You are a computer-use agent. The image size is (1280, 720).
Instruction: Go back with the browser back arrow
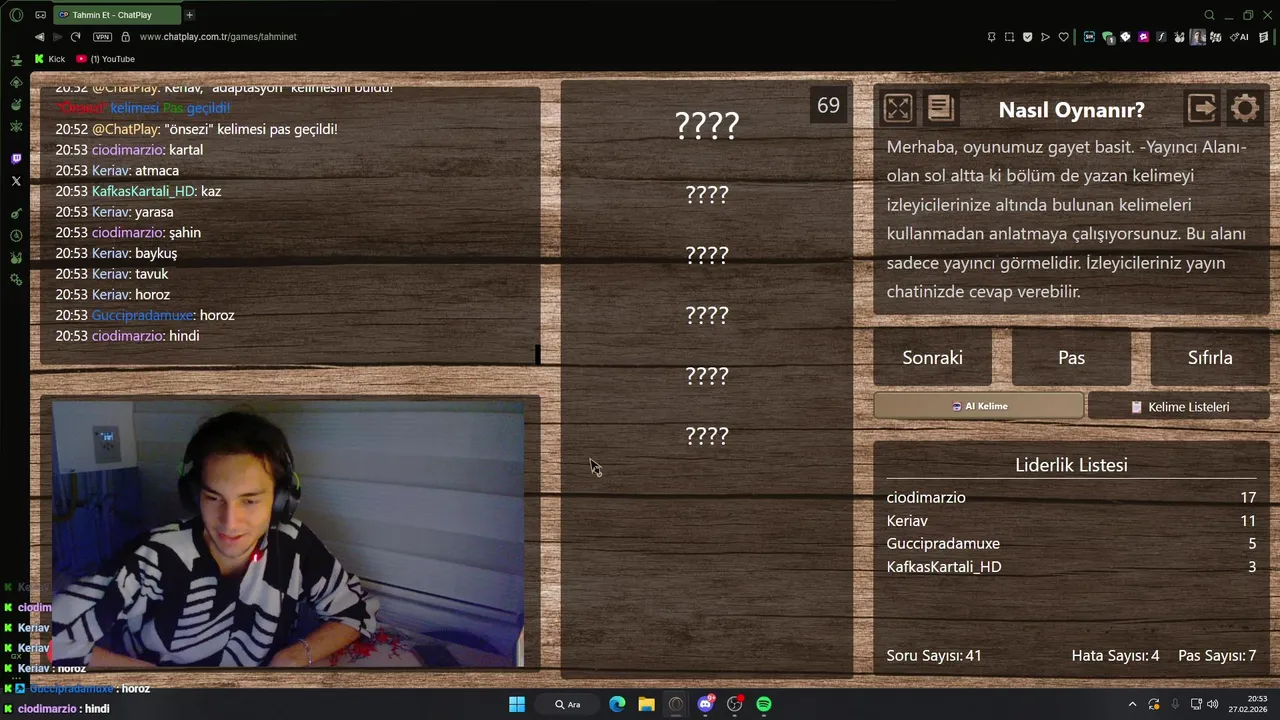point(39,37)
